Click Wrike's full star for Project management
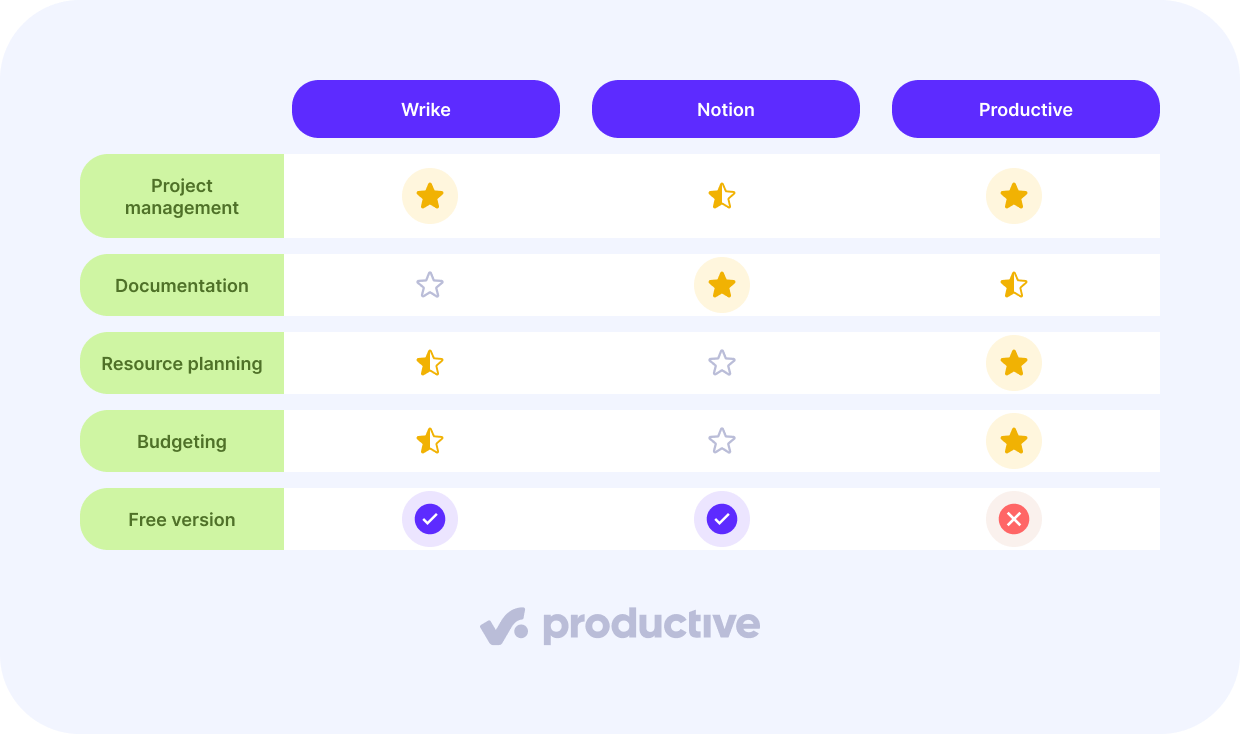1240x734 pixels. pos(430,196)
